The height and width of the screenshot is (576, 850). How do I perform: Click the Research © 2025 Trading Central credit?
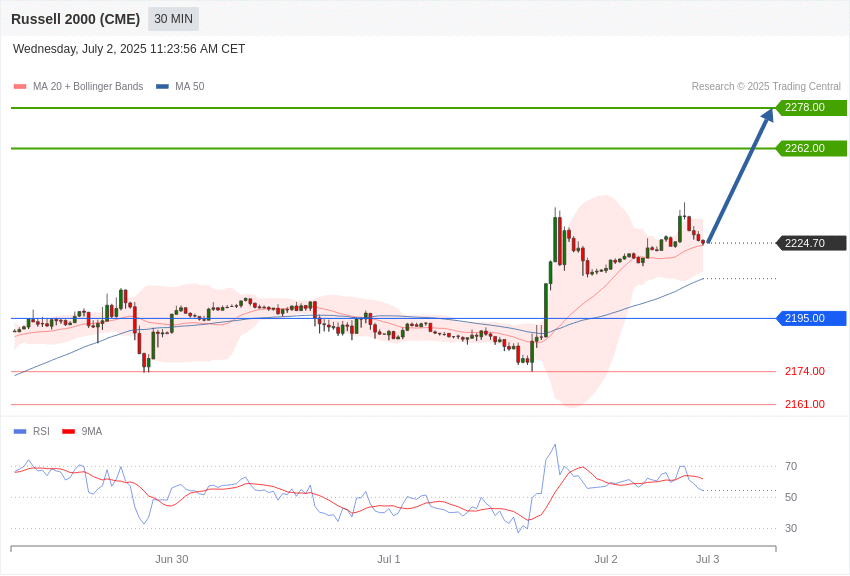coord(766,86)
